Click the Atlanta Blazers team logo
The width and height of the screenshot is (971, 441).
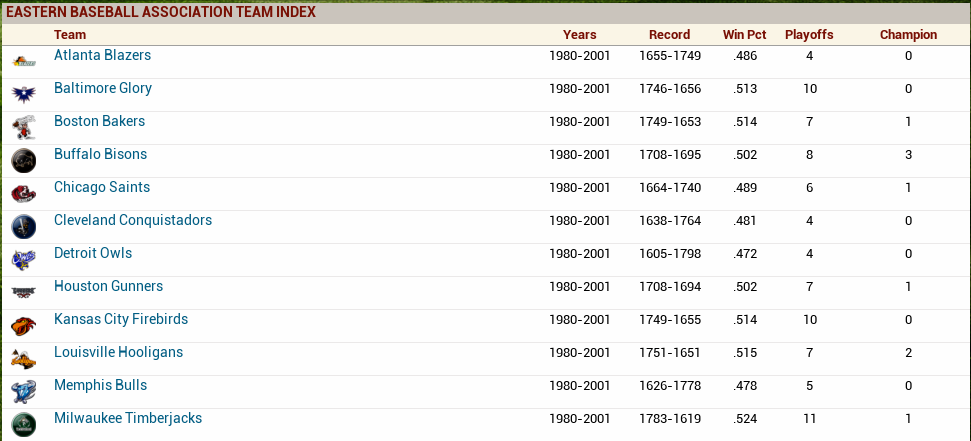pyautogui.click(x=24, y=62)
